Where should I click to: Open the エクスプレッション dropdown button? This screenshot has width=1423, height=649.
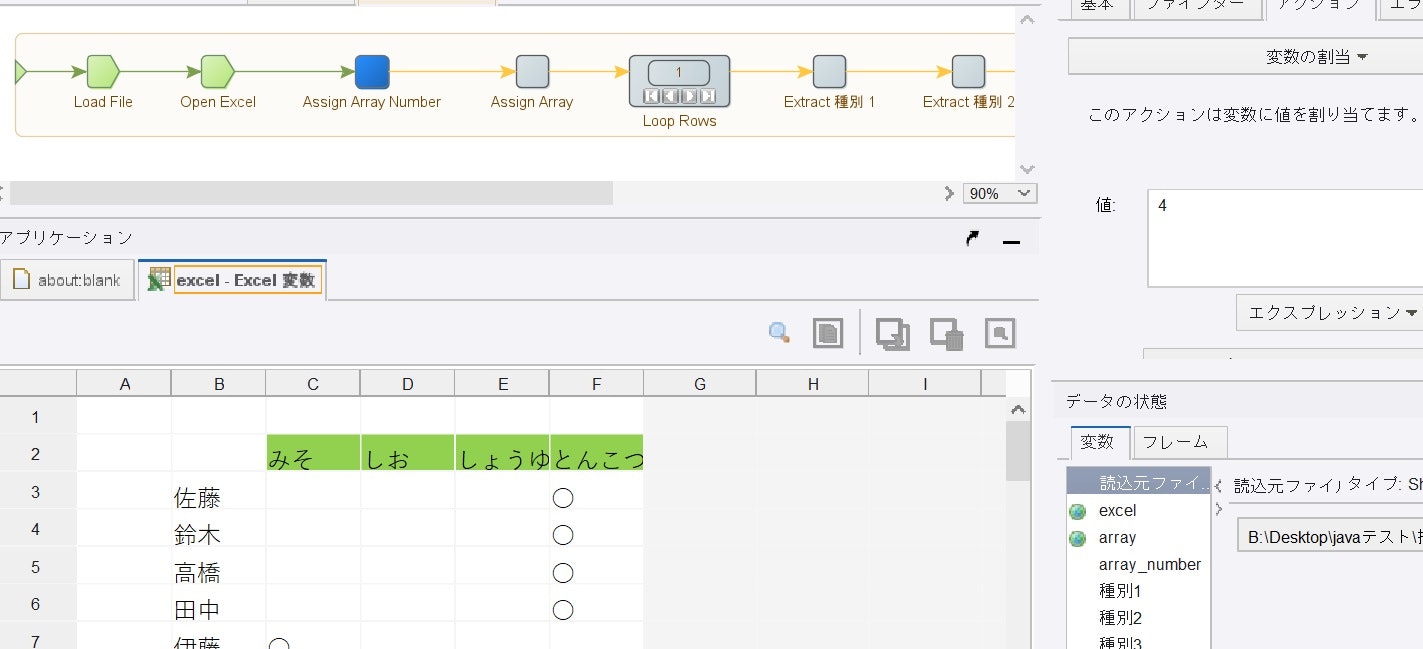[1329, 312]
